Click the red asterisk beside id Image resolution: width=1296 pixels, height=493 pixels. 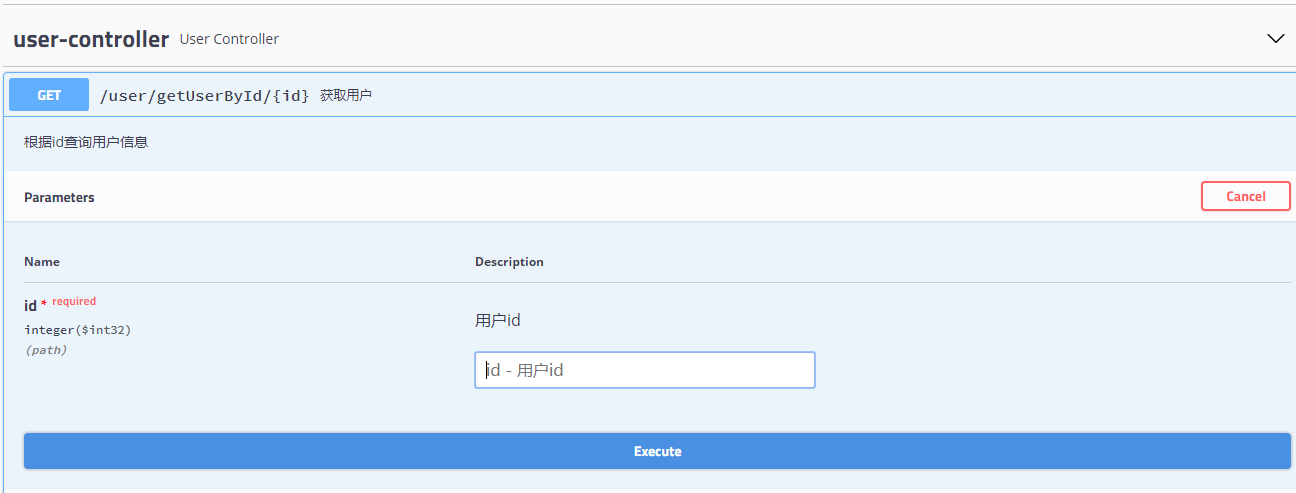point(44,303)
